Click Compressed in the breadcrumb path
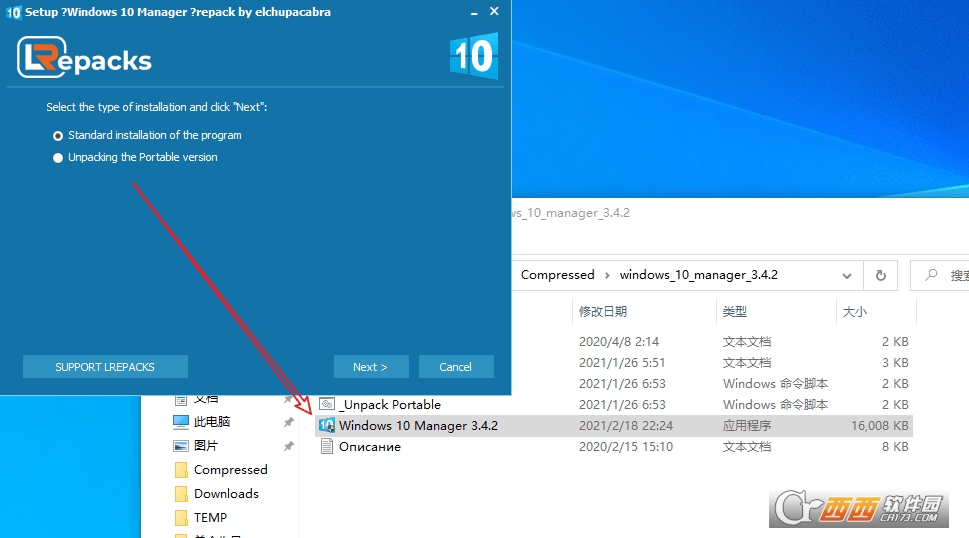This screenshot has height=538, width=969. point(557,275)
